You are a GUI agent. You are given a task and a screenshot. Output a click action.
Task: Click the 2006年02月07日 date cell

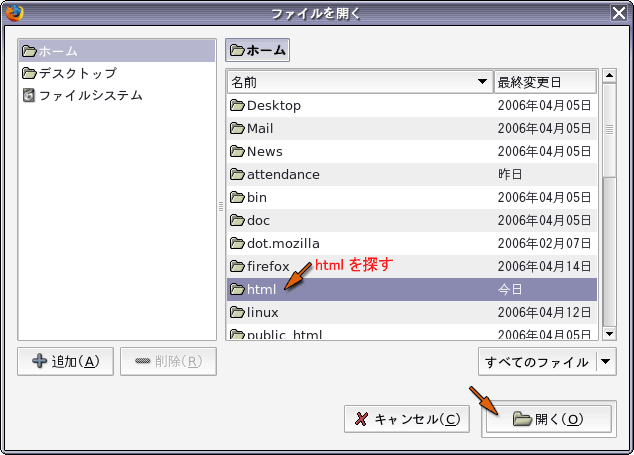click(x=544, y=243)
